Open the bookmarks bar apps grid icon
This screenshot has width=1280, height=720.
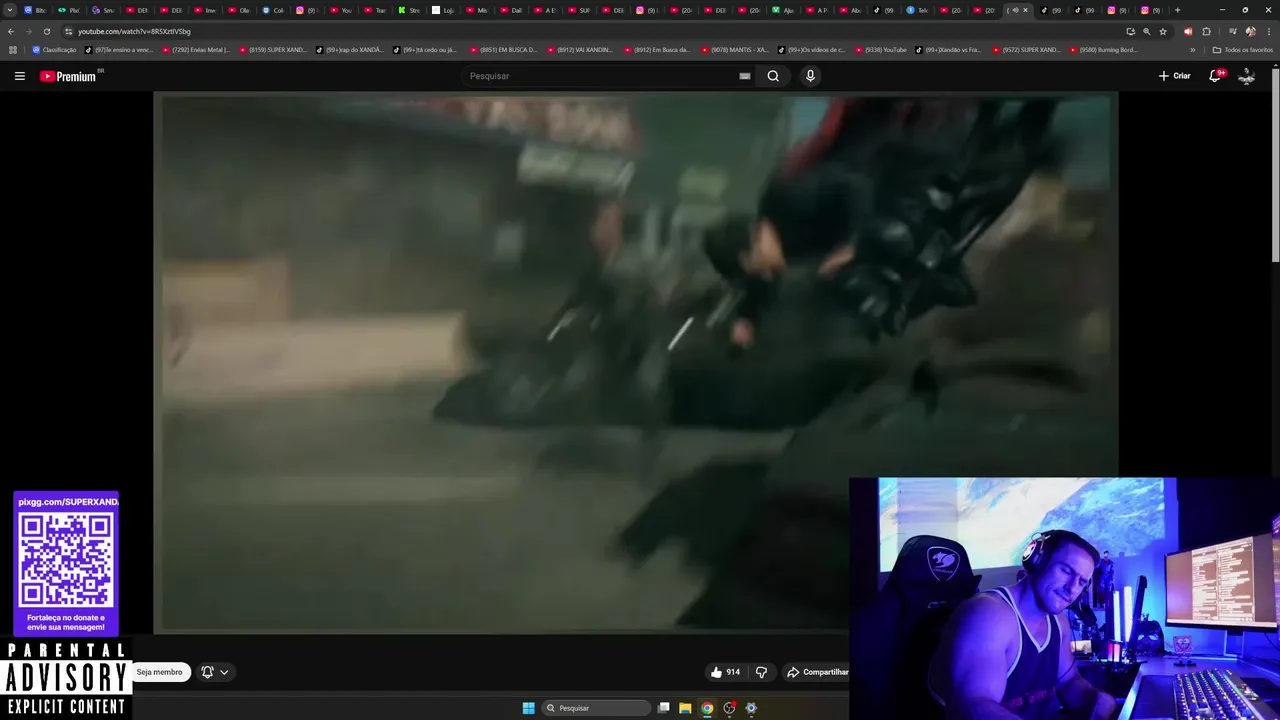(x=13, y=50)
